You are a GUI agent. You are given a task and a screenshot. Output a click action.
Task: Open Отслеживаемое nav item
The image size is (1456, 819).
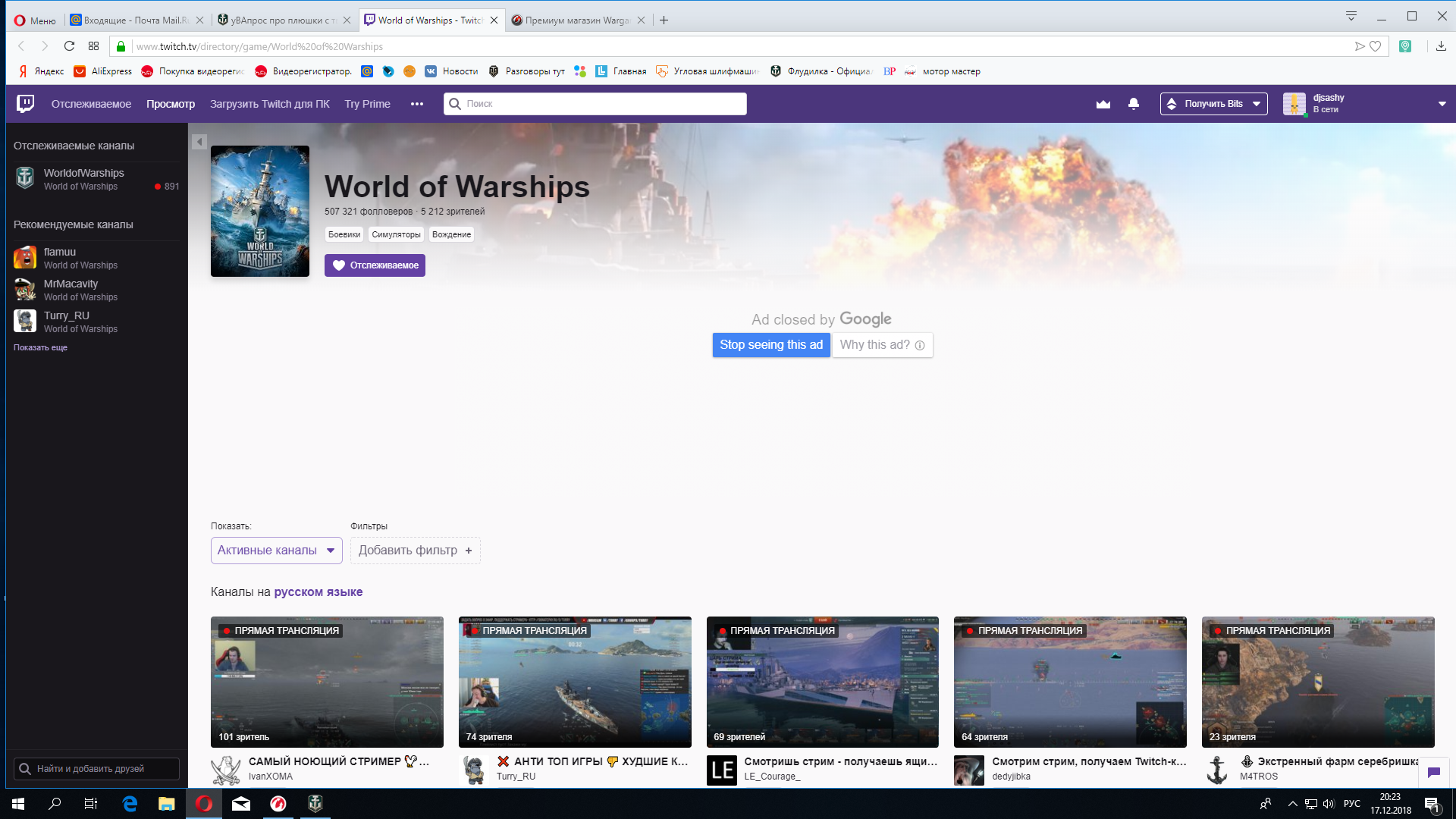[91, 104]
